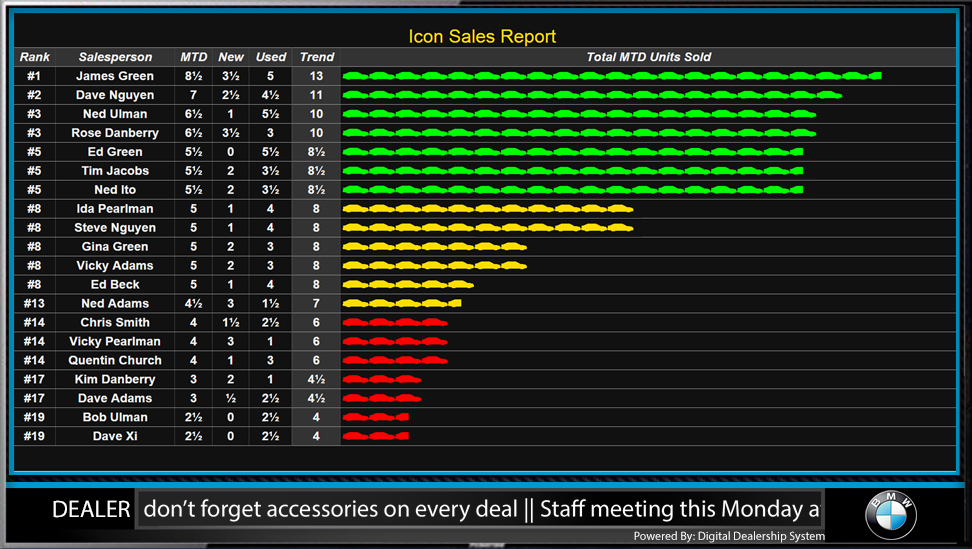Click Tim Jacobs' Trend value 8½
Viewport: 972px width, 549px height.
pos(317,171)
